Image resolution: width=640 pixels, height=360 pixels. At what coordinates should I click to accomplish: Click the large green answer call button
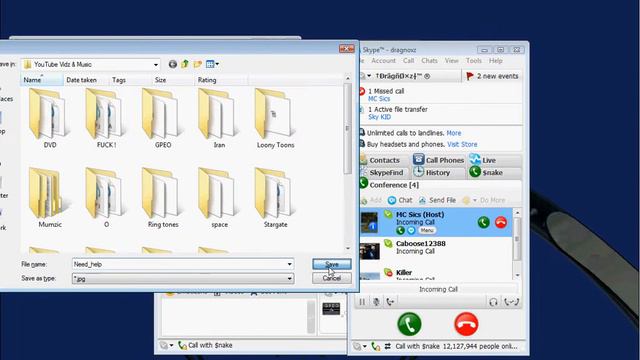tap(409, 324)
